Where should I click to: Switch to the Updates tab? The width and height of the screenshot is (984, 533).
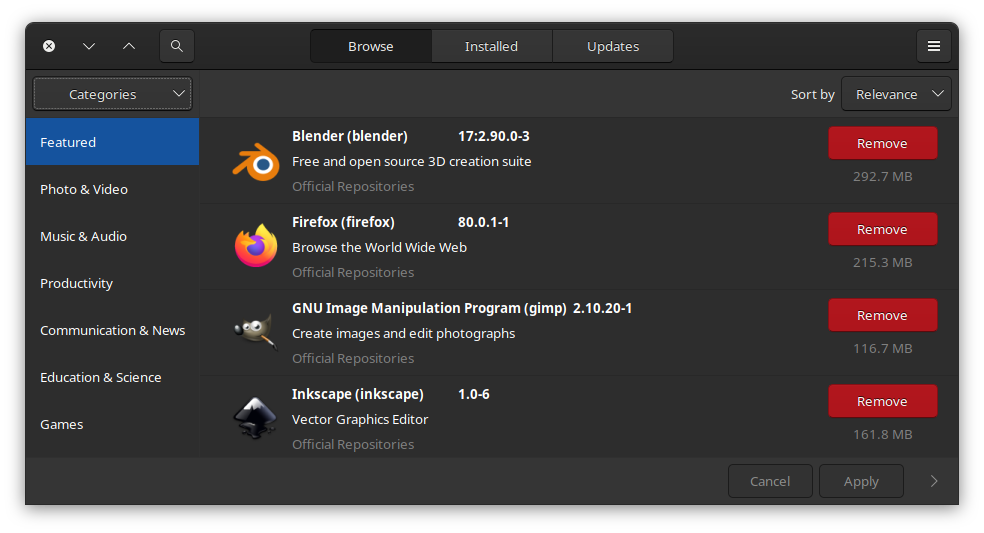tap(613, 46)
